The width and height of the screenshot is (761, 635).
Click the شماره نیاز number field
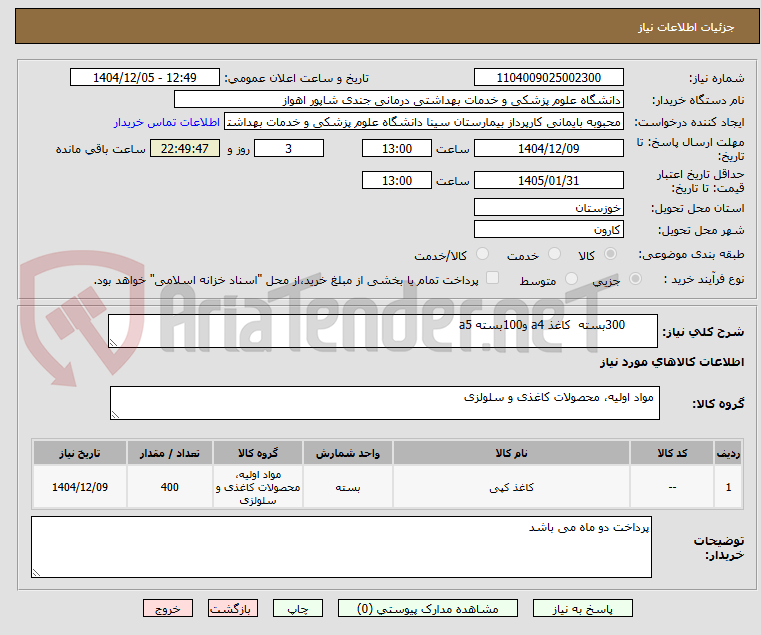(548, 78)
